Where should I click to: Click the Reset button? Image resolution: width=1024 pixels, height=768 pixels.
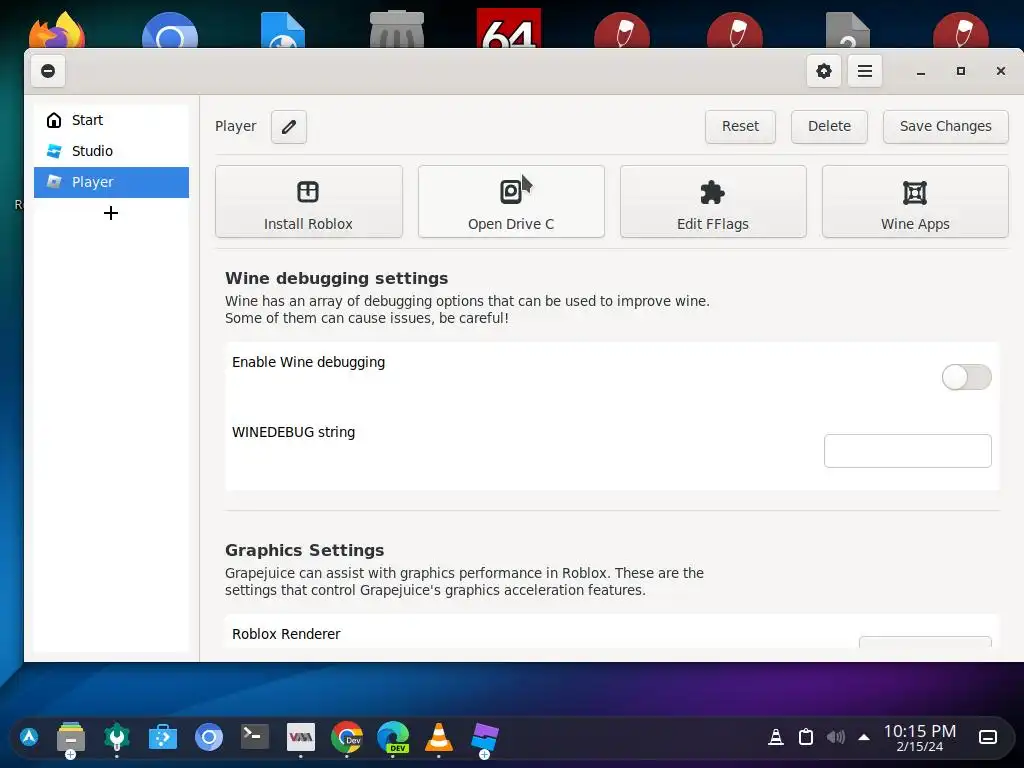click(740, 127)
